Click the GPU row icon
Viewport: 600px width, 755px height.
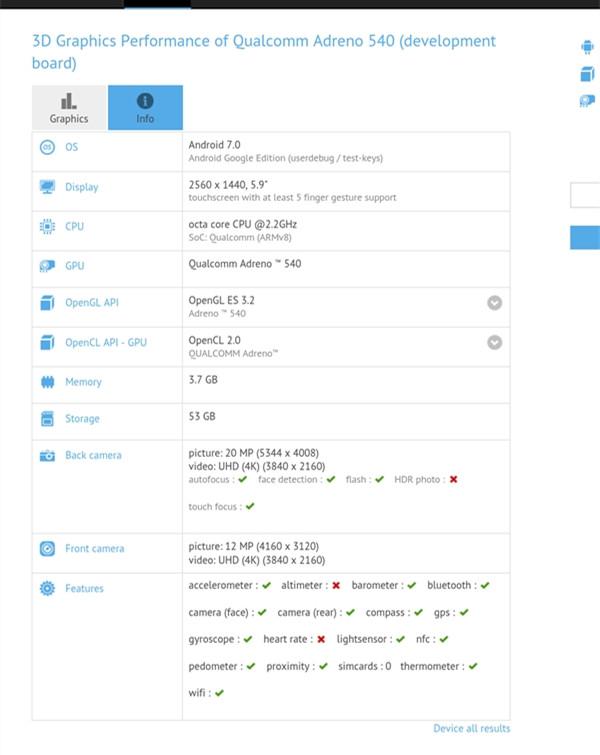(47, 266)
